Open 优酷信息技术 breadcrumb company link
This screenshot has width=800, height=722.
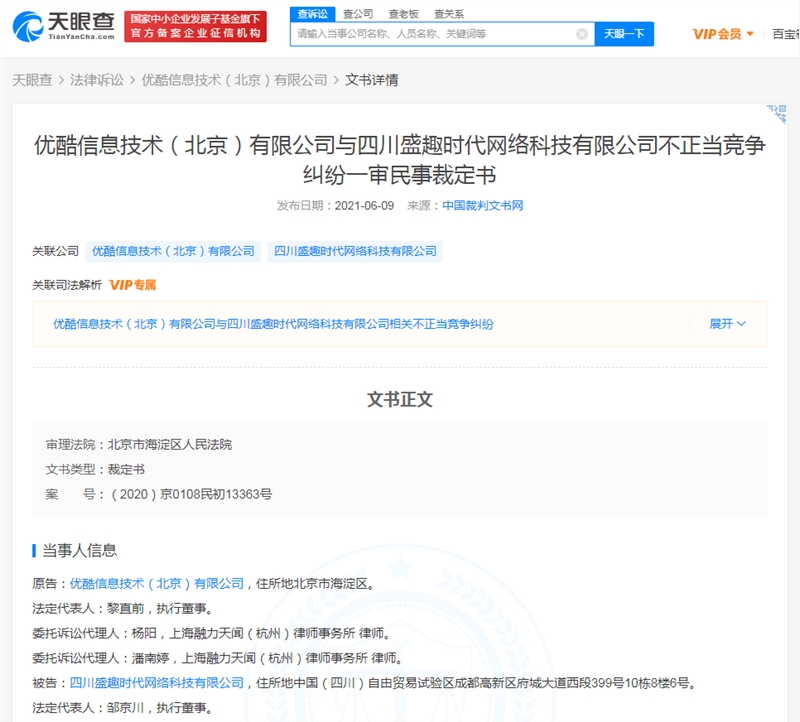[x=234, y=80]
